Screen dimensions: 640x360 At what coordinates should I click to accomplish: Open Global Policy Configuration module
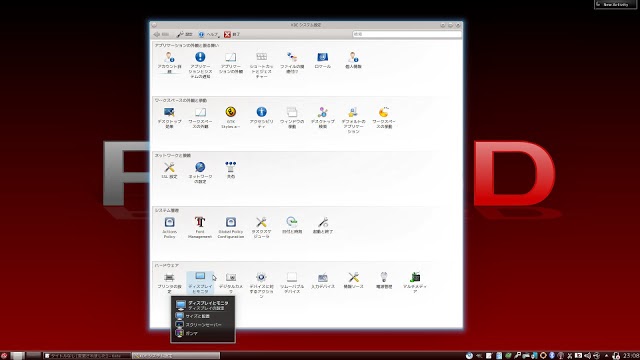tap(231, 228)
